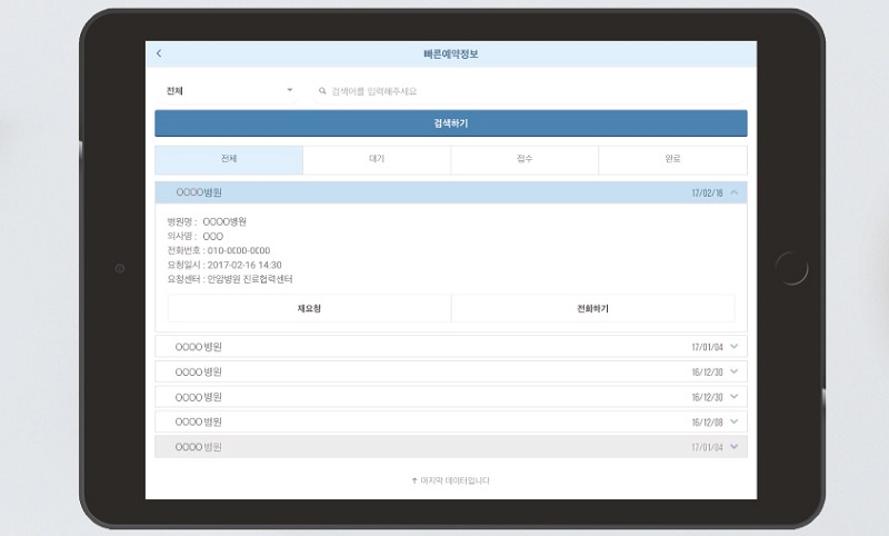
Task: Focus the 검색어를 입력해주세요 search field
Action: coord(530,91)
